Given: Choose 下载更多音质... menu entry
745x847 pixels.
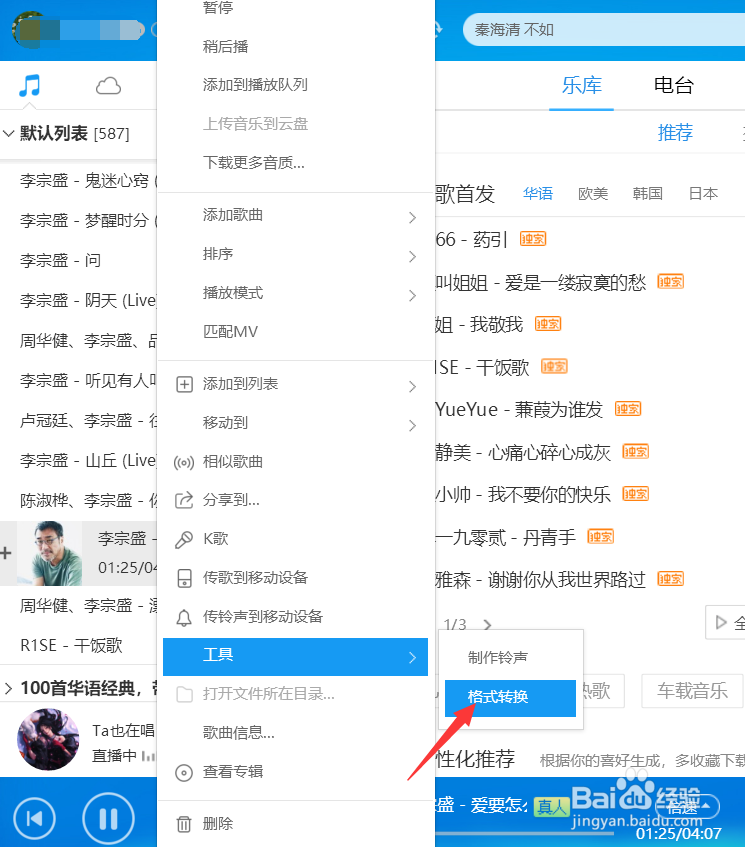Looking at the screenshot, I should [253, 163].
